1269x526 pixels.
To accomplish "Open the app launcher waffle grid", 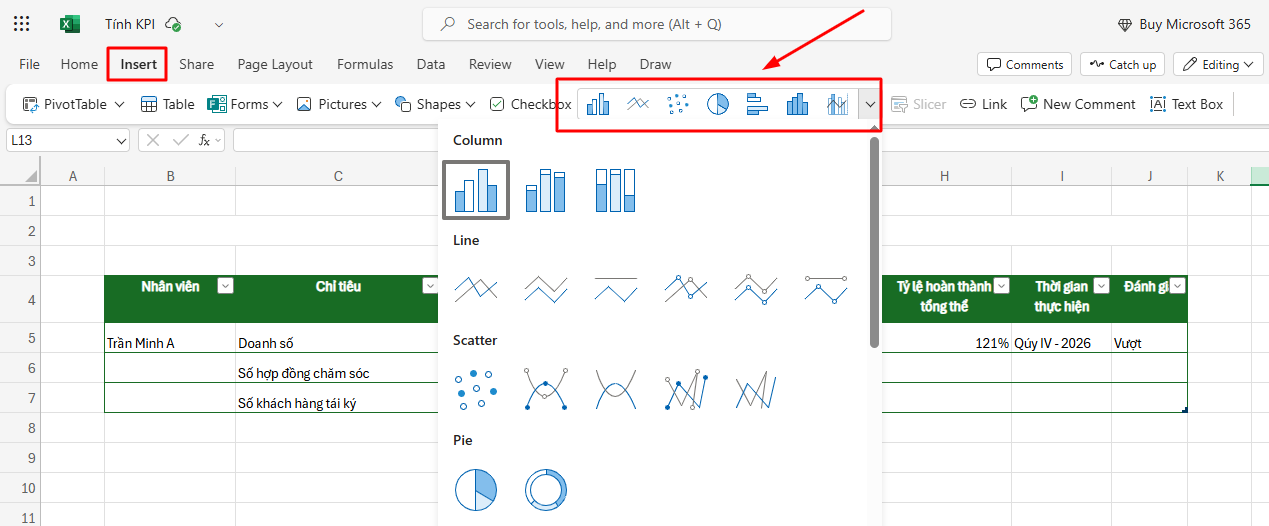I will [22, 24].
